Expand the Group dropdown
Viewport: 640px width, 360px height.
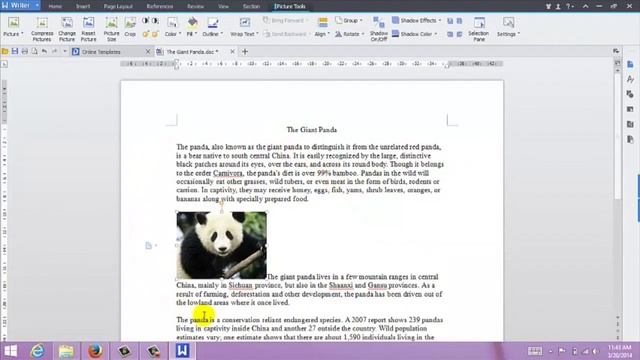click(x=349, y=20)
